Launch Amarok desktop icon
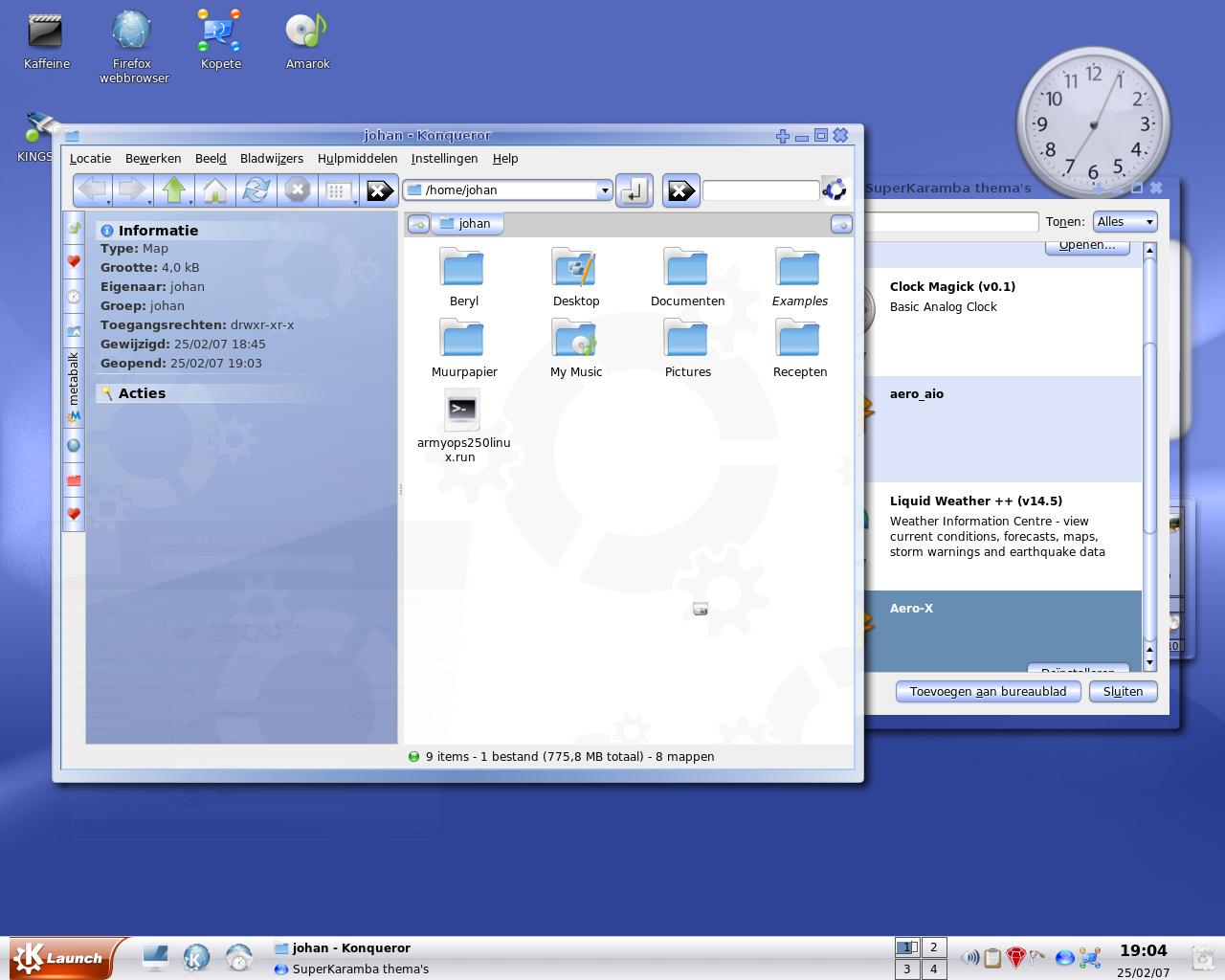Screen dimensions: 1225x980 307,40
